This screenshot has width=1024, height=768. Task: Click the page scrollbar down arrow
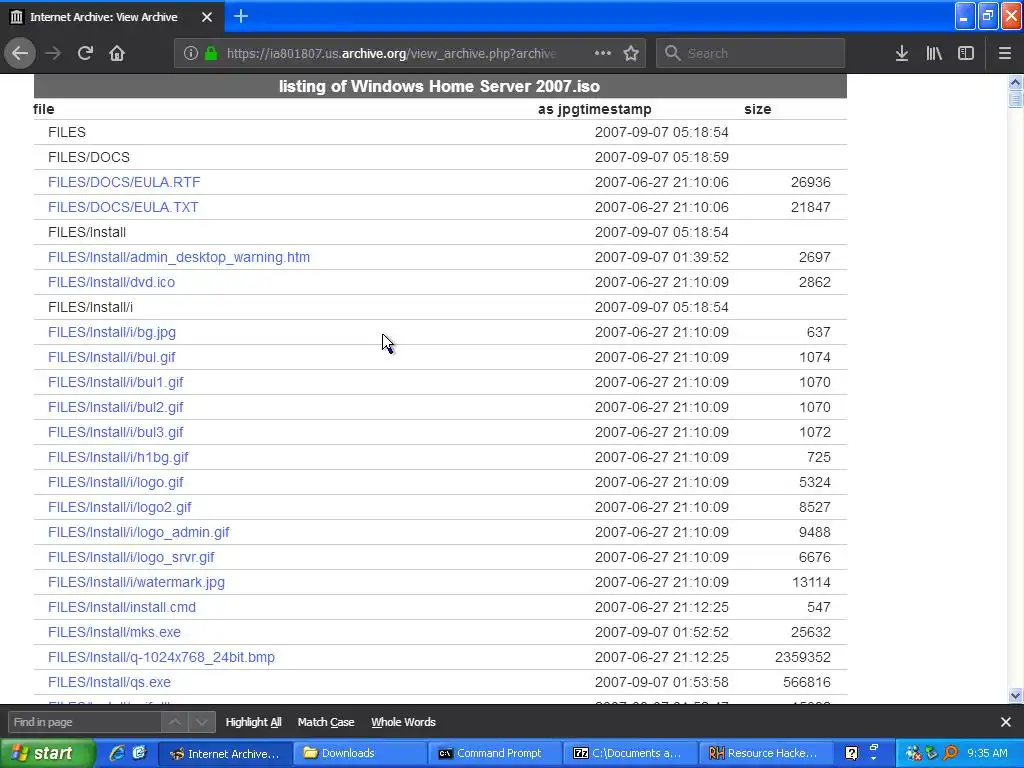click(1015, 696)
